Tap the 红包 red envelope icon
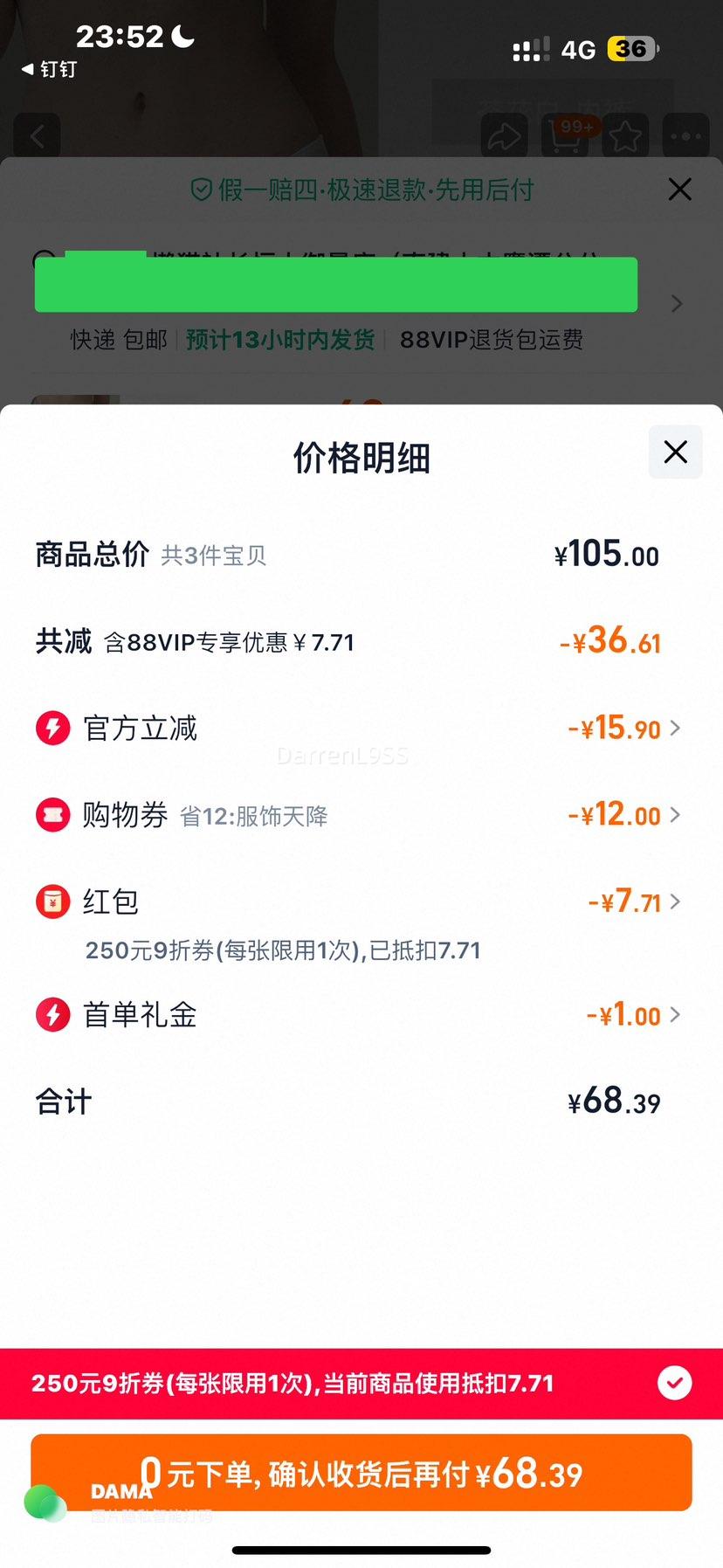This screenshot has width=723, height=1568. click(53, 901)
